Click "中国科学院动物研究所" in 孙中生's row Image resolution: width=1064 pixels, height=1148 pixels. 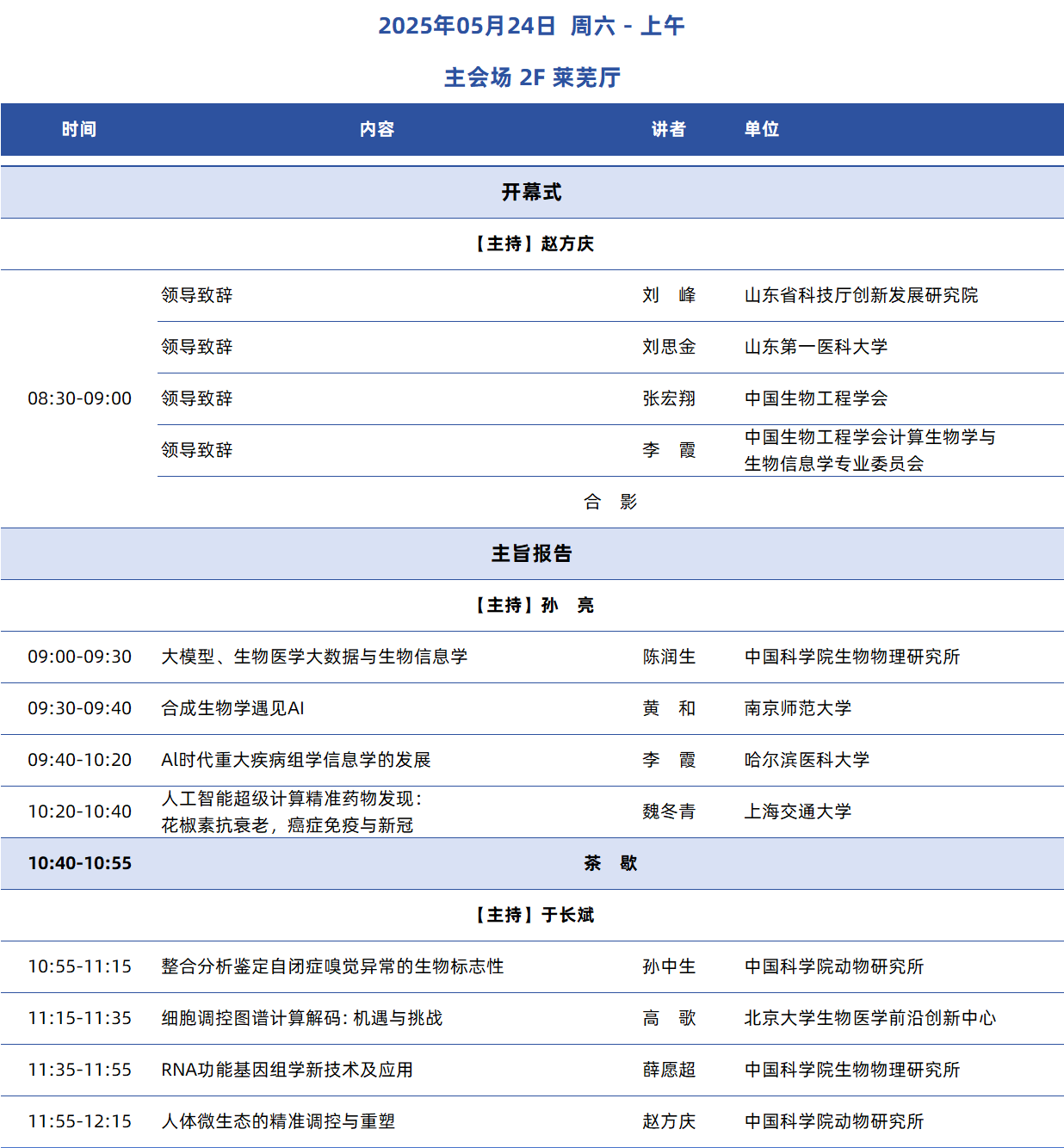[834, 966]
